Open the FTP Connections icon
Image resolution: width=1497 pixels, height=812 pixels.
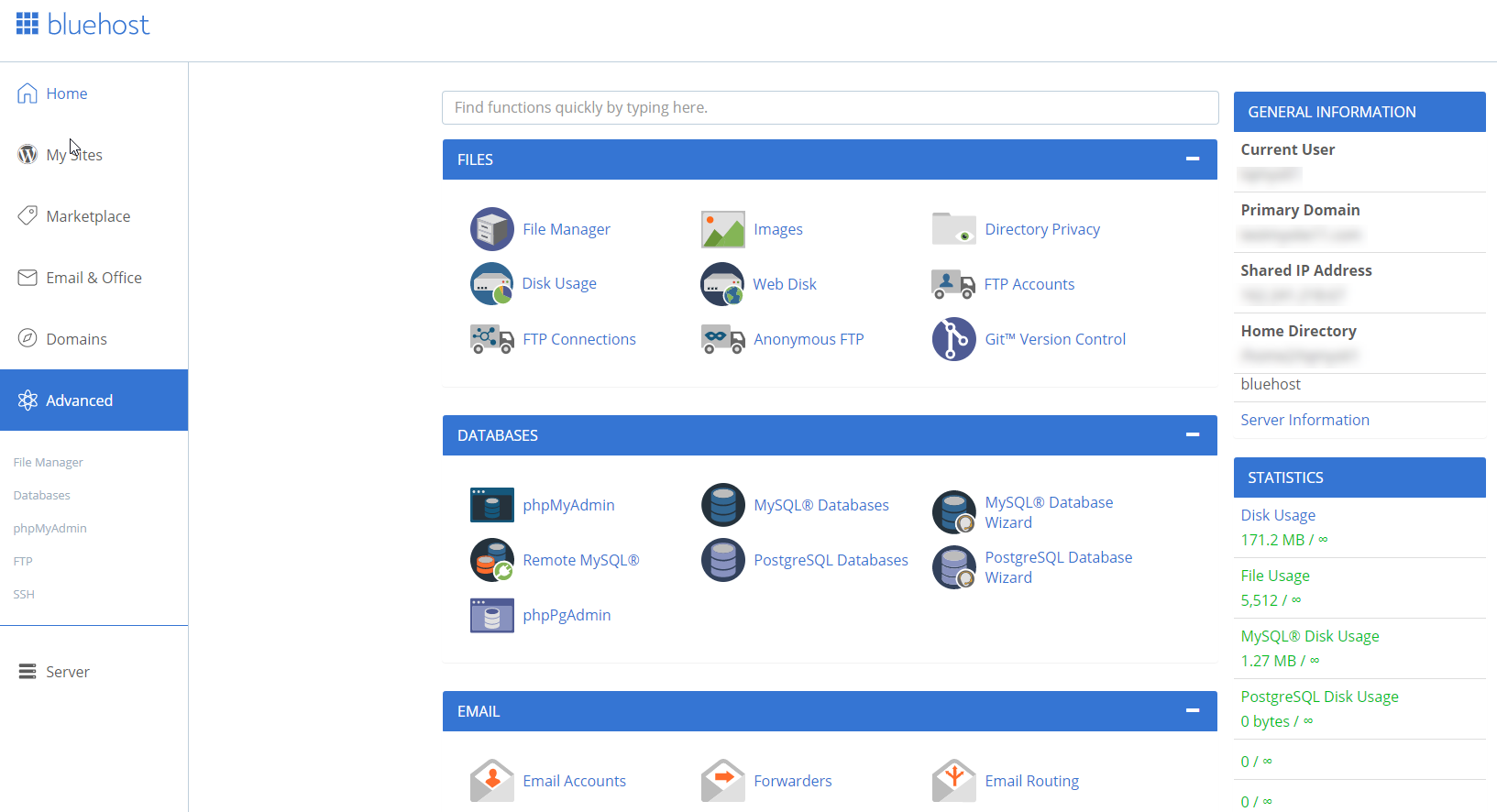[492, 339]
